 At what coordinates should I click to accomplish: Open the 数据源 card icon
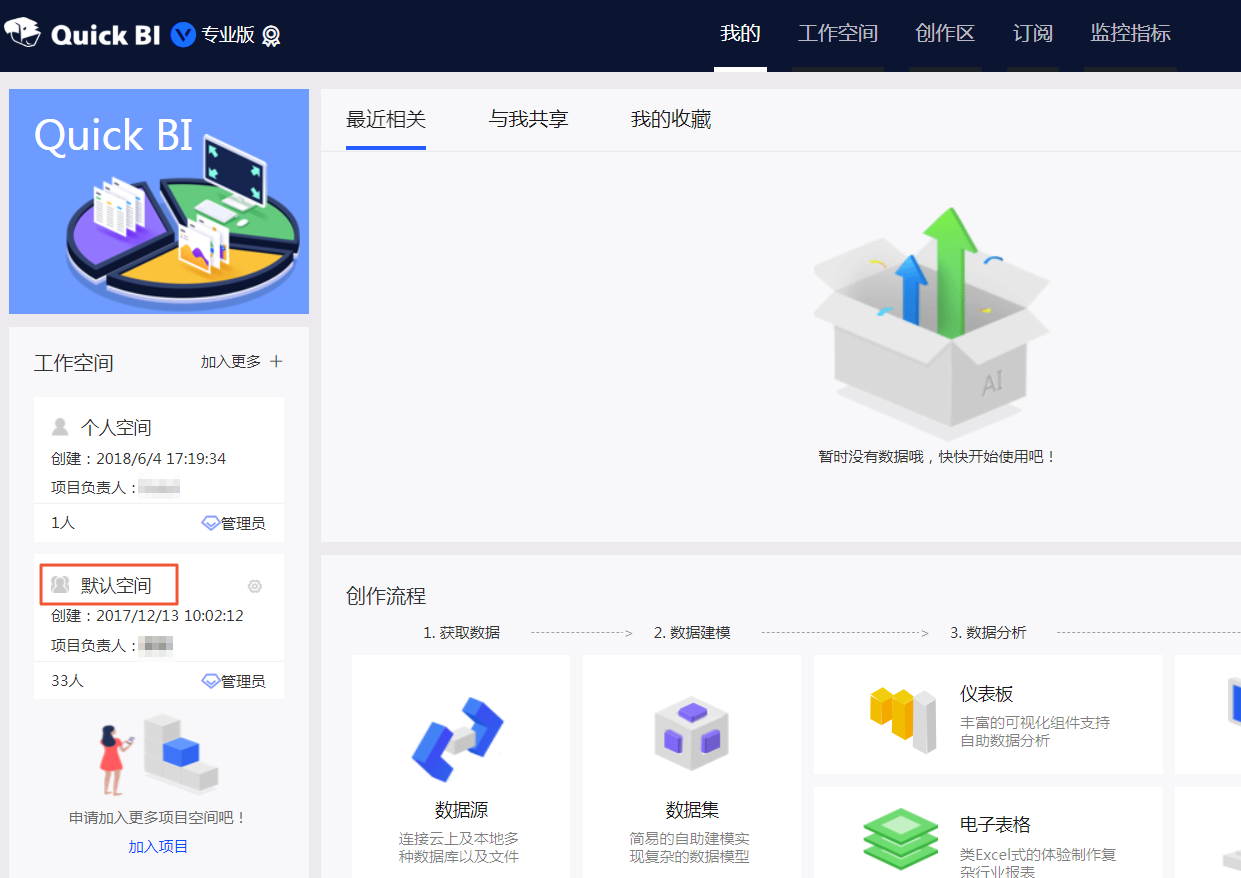[458, 740]
